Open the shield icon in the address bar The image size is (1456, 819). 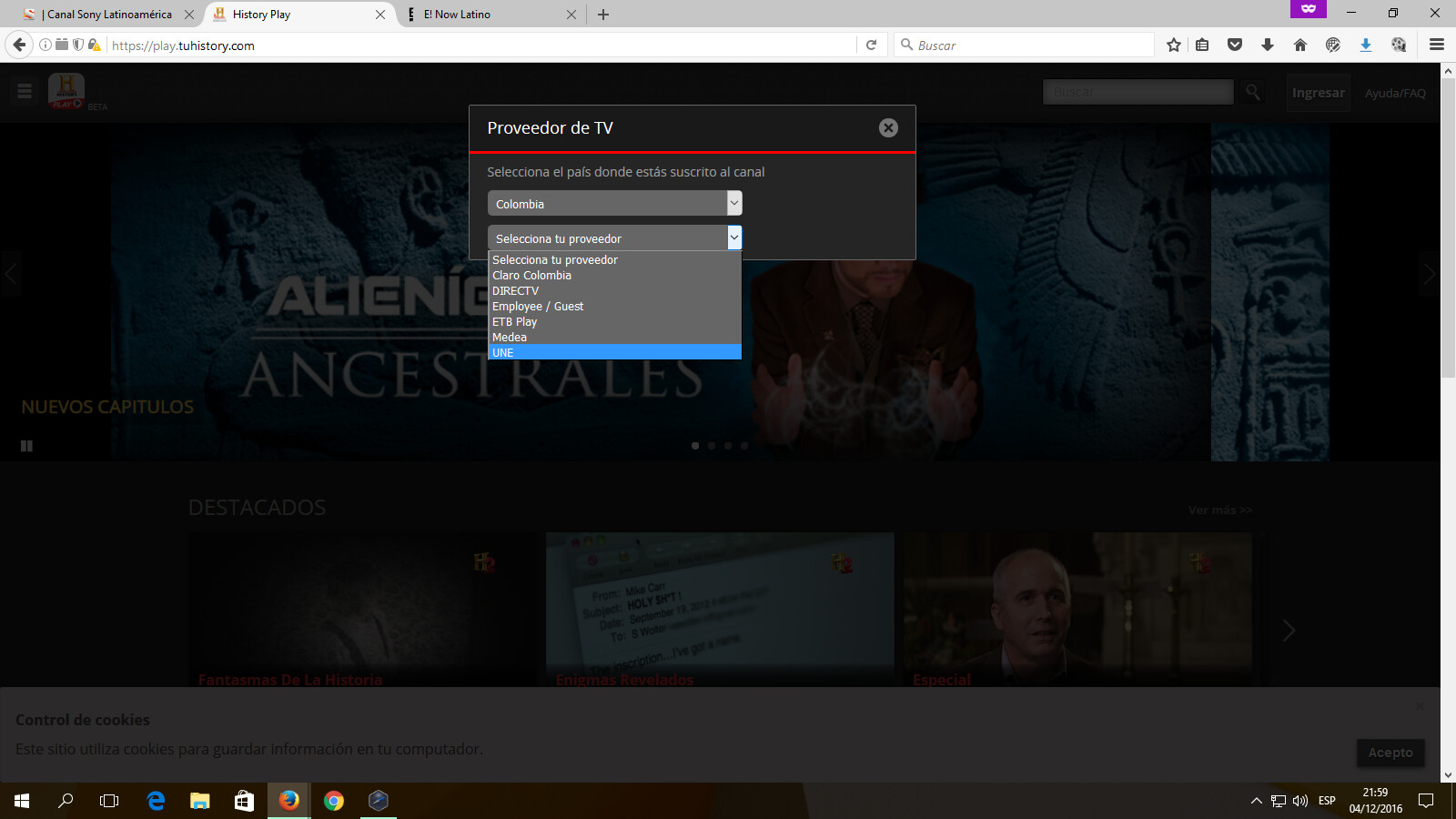(x=78, y=45)
